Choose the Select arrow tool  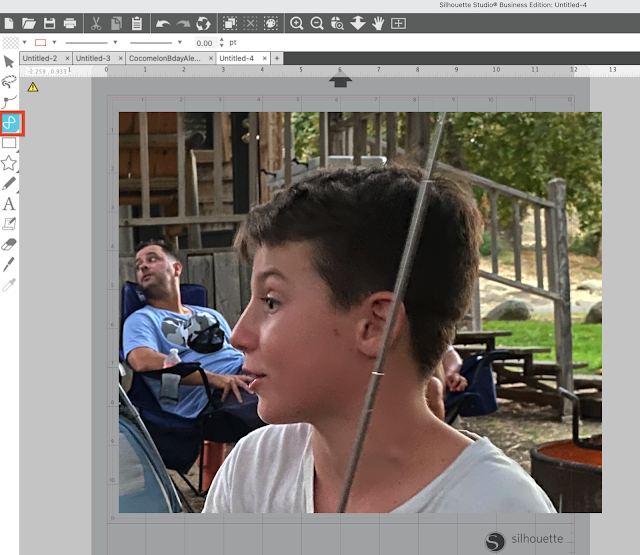pyautogui.click(x=9, y=62)
